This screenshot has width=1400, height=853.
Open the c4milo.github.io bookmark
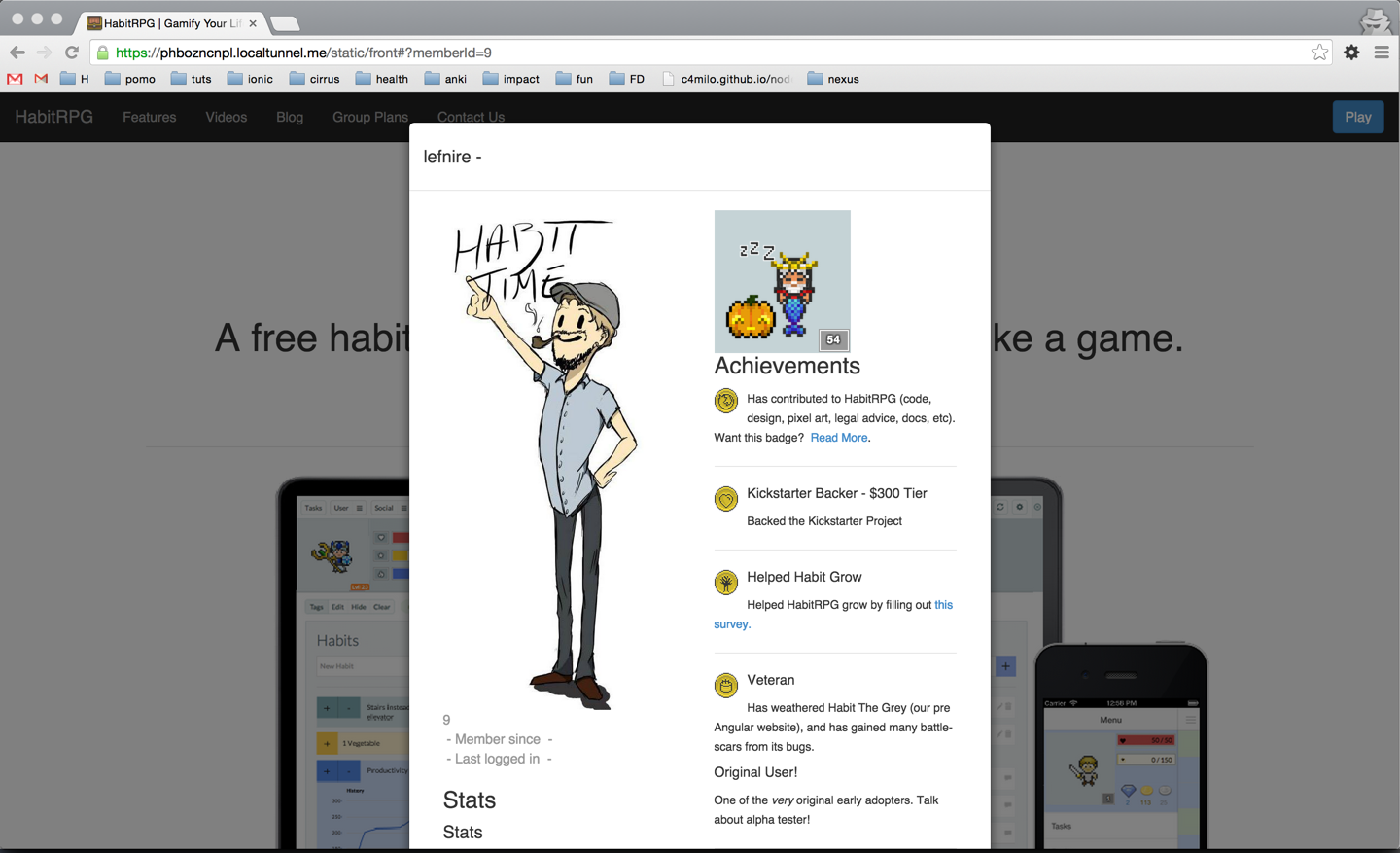pyautogui.click(x=725, y=79)
